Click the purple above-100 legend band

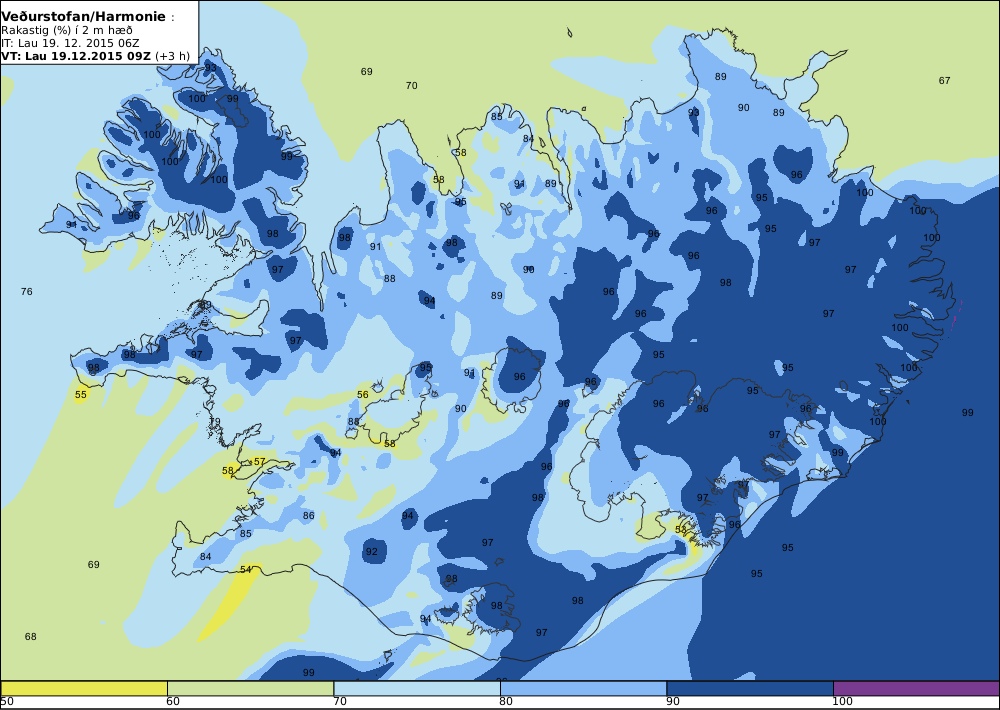tap(916, 688)
